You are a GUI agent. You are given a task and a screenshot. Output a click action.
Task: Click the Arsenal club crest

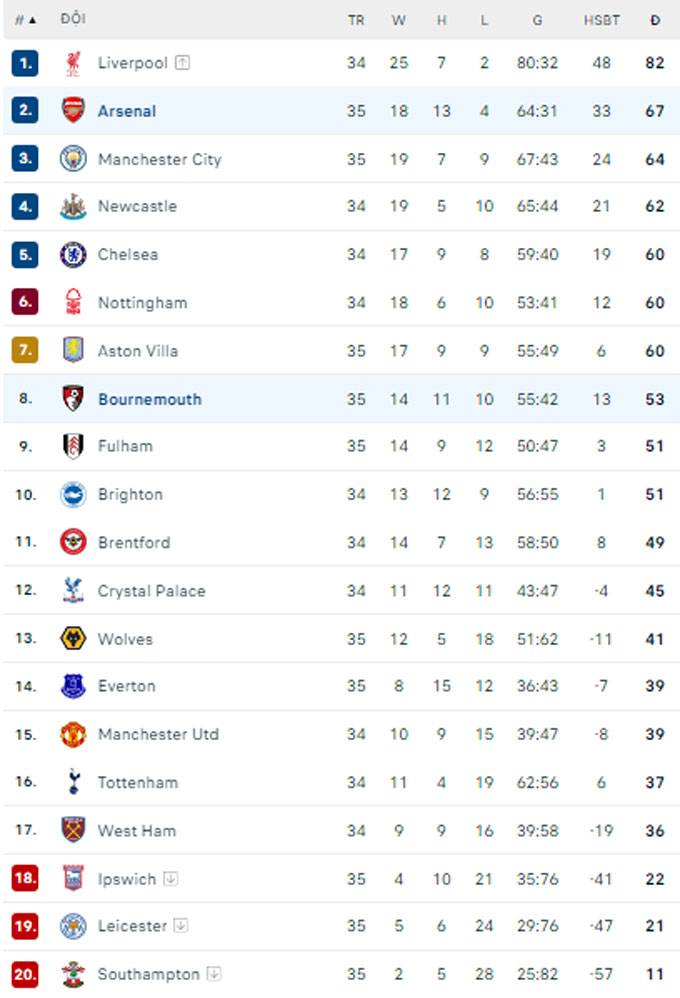click(x=73, y=111)
